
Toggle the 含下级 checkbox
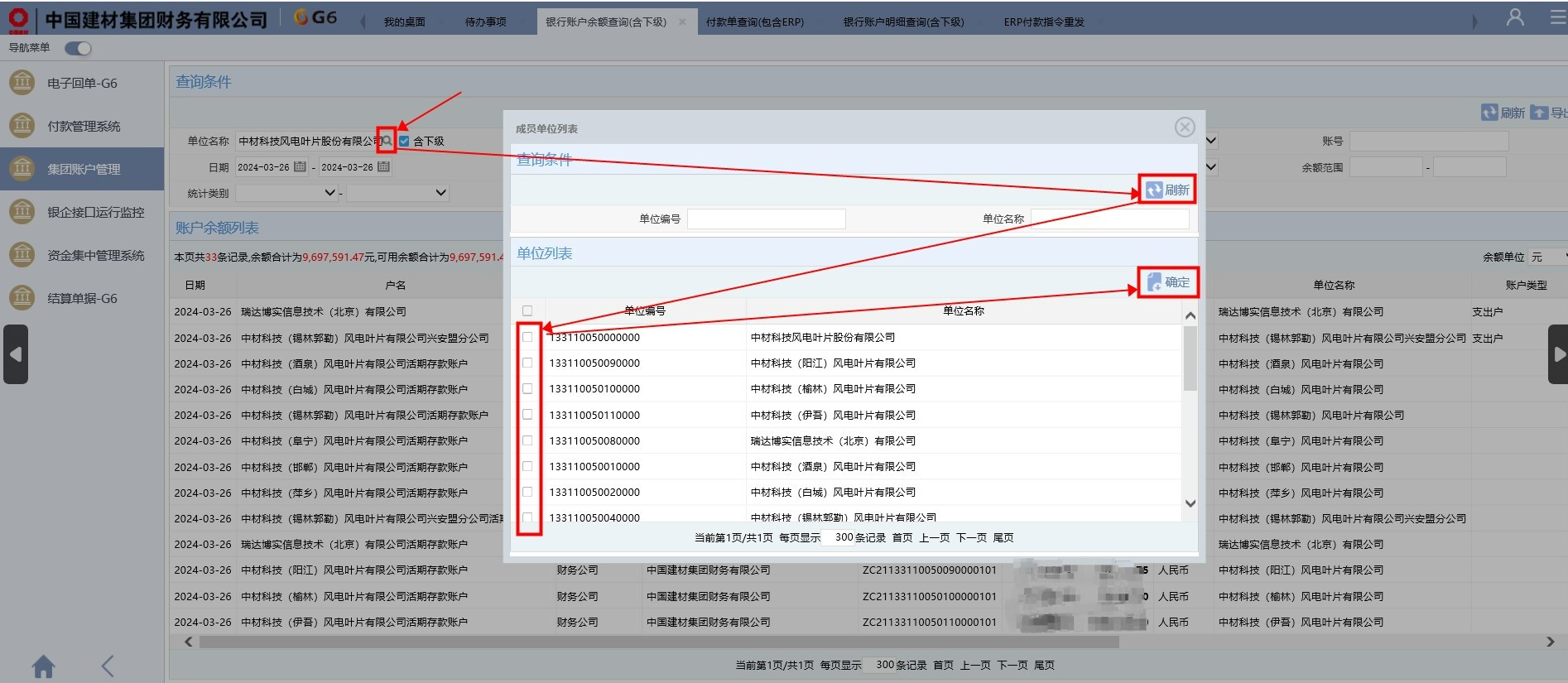404,141
